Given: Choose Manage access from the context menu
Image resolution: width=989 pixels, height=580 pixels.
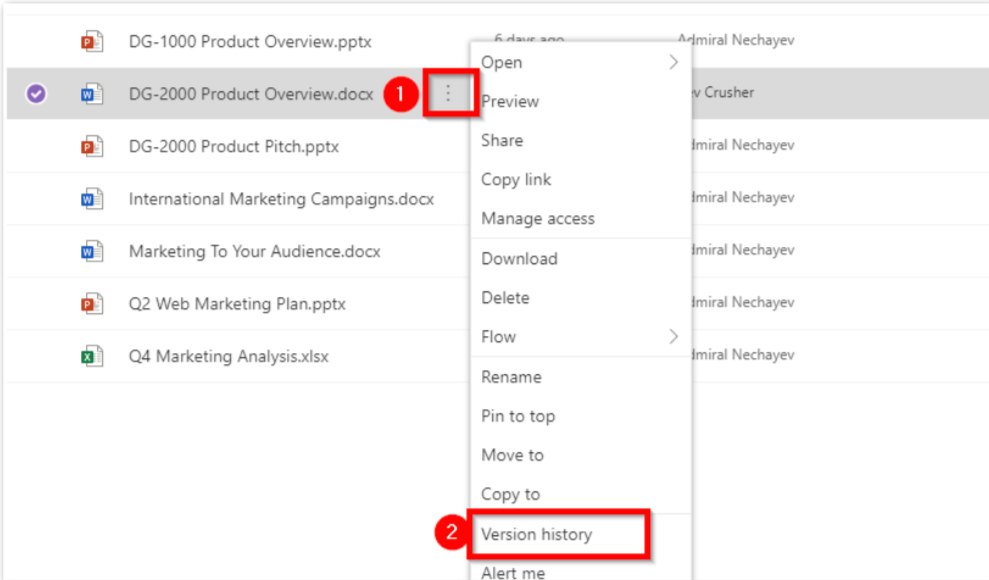Looking at the screenshot, I should click(538, 218).
